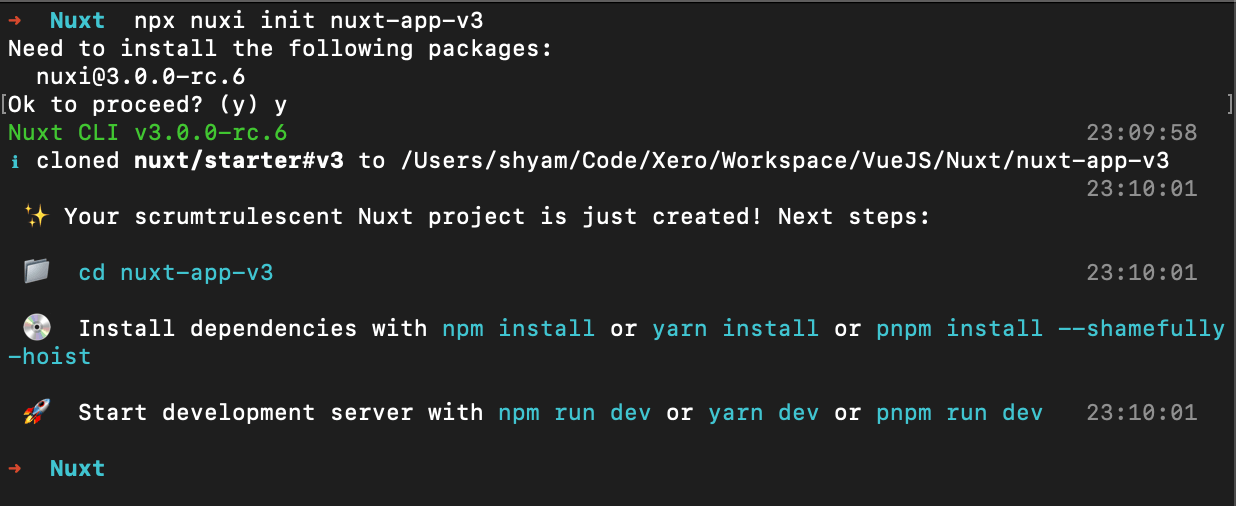Click the 'npm install' command text

click(519, 328)
